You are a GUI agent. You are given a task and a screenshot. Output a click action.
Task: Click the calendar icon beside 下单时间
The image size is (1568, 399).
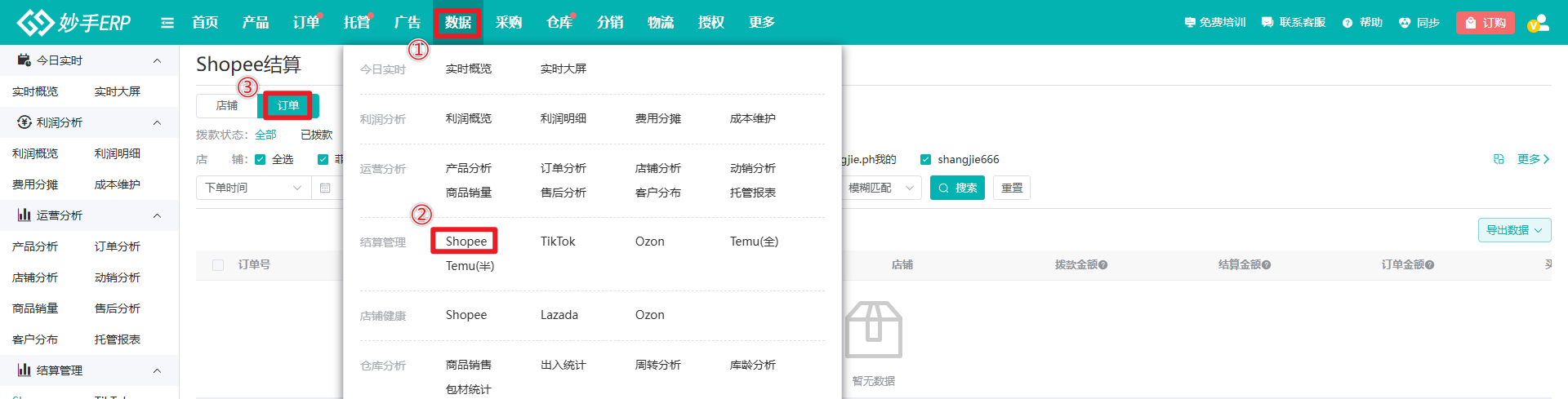point(325,188)
